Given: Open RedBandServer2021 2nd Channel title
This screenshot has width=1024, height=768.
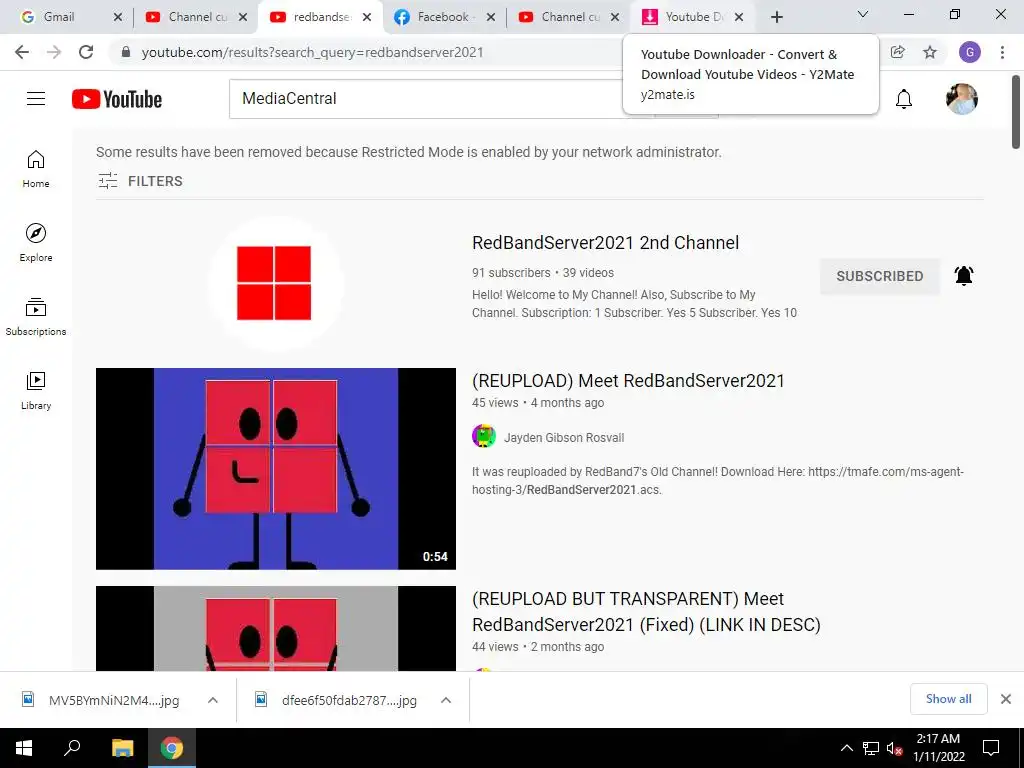Looking at the screenshot, I should coord(605,243).
